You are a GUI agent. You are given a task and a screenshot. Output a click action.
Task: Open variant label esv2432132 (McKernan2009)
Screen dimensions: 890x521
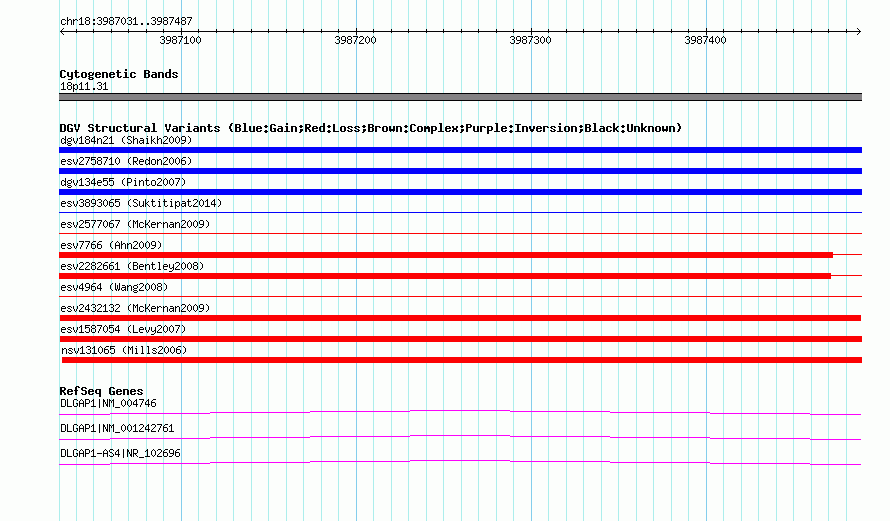pyautogui.click(x=135, y=308)
